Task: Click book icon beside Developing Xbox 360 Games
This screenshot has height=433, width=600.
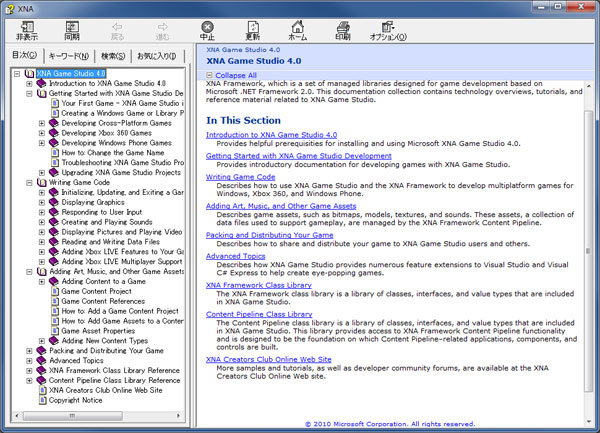Action: coord(54,133)
